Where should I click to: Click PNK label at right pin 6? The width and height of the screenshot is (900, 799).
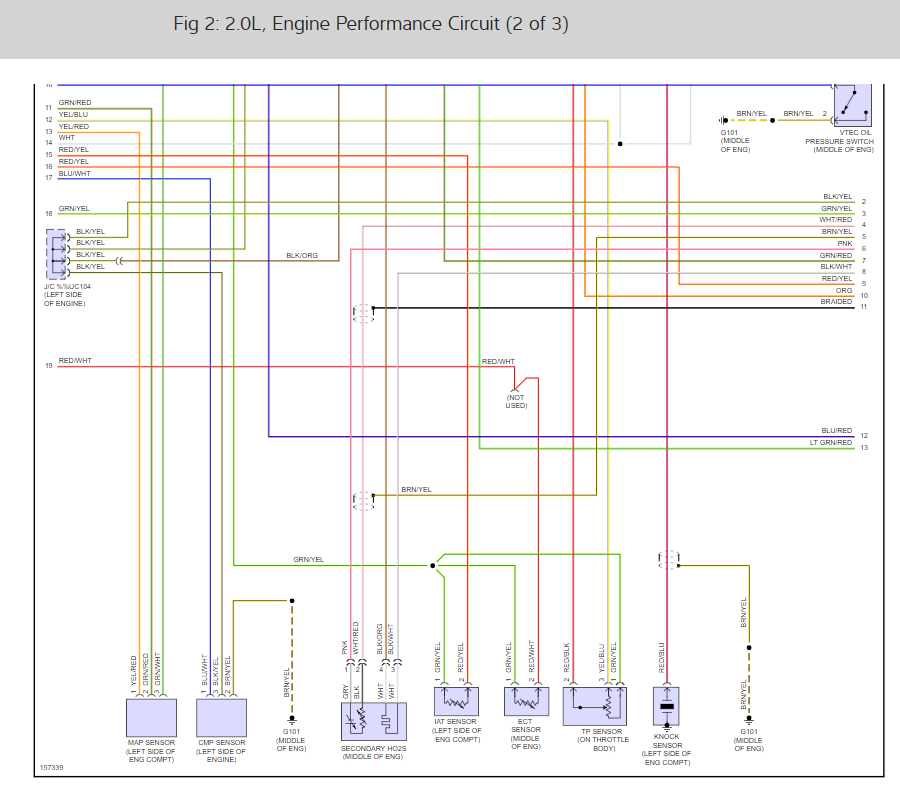[845, 243]
